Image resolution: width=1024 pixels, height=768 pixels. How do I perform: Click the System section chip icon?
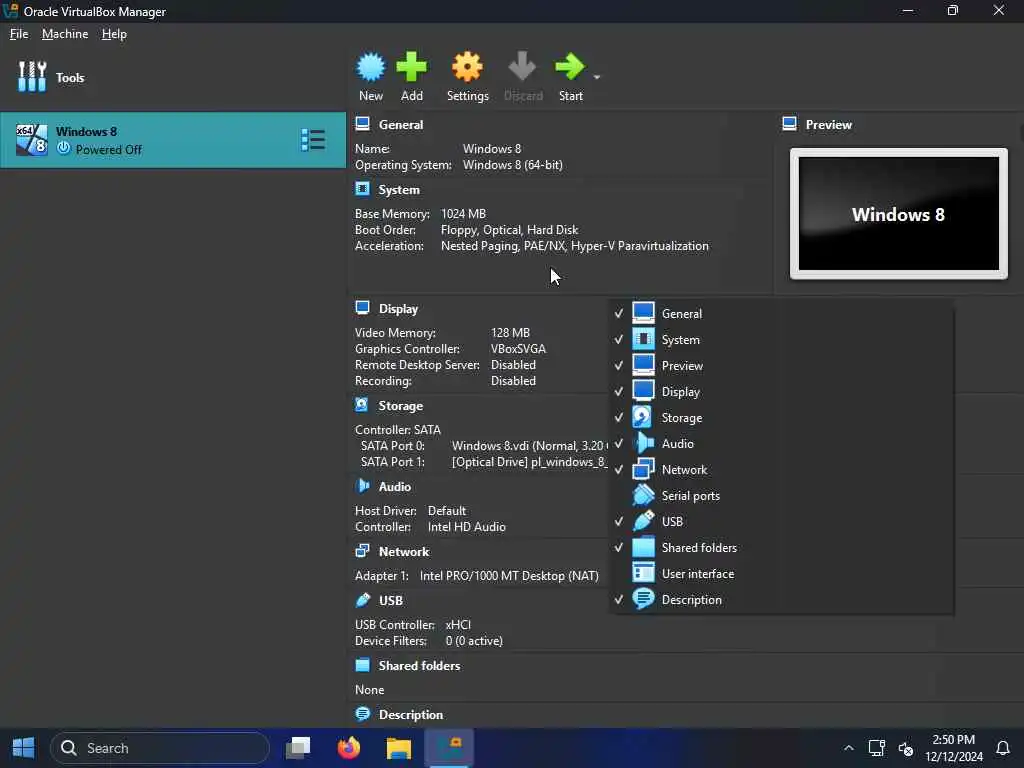point(362,189)
